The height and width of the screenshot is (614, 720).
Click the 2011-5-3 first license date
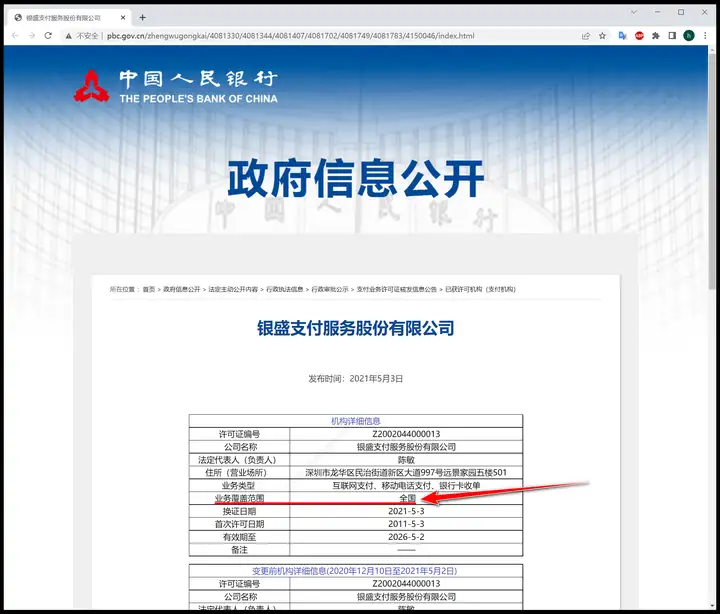point(406,524)
